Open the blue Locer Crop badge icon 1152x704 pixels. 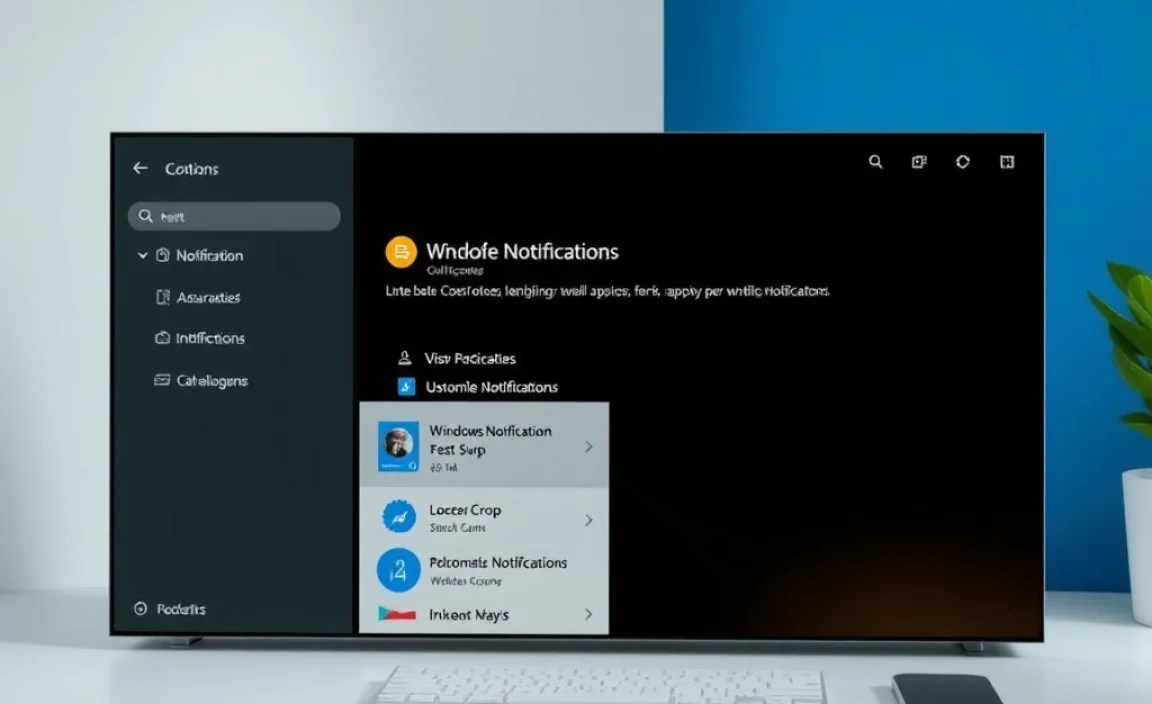[398, 517]
